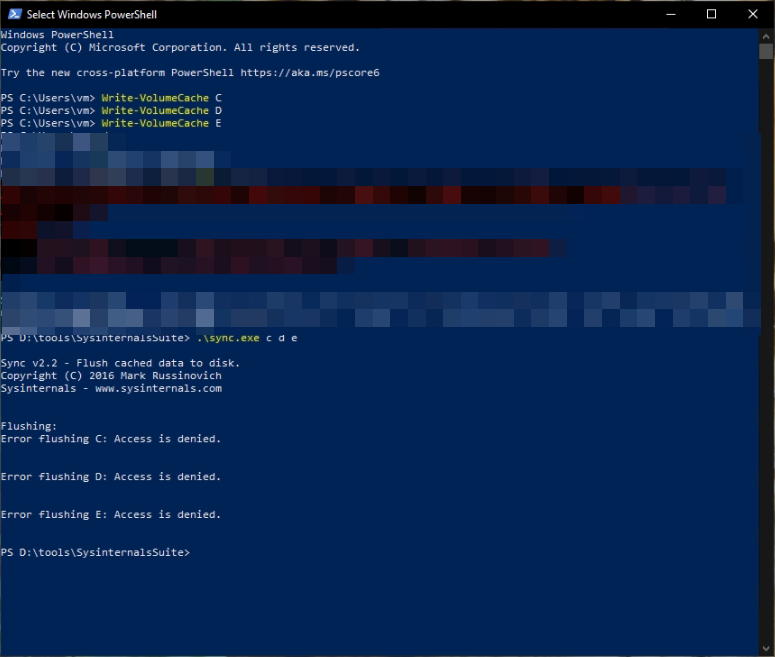Click the 'Write-VolumeCache D' command
Viewport: 775px width, 657px height.
(161, 110)
